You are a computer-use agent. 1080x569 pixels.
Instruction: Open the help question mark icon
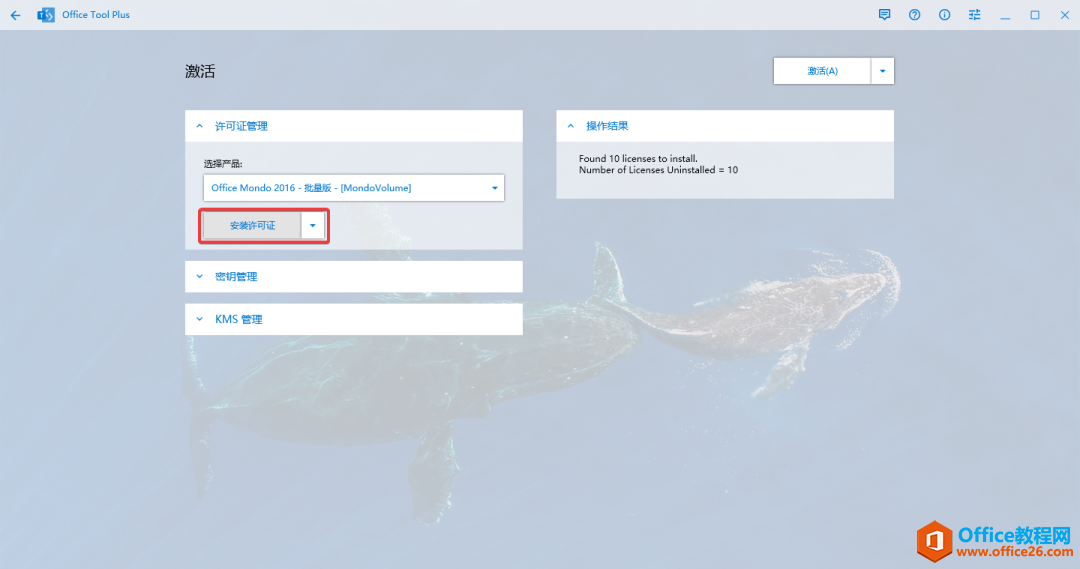tap(914, 14)
